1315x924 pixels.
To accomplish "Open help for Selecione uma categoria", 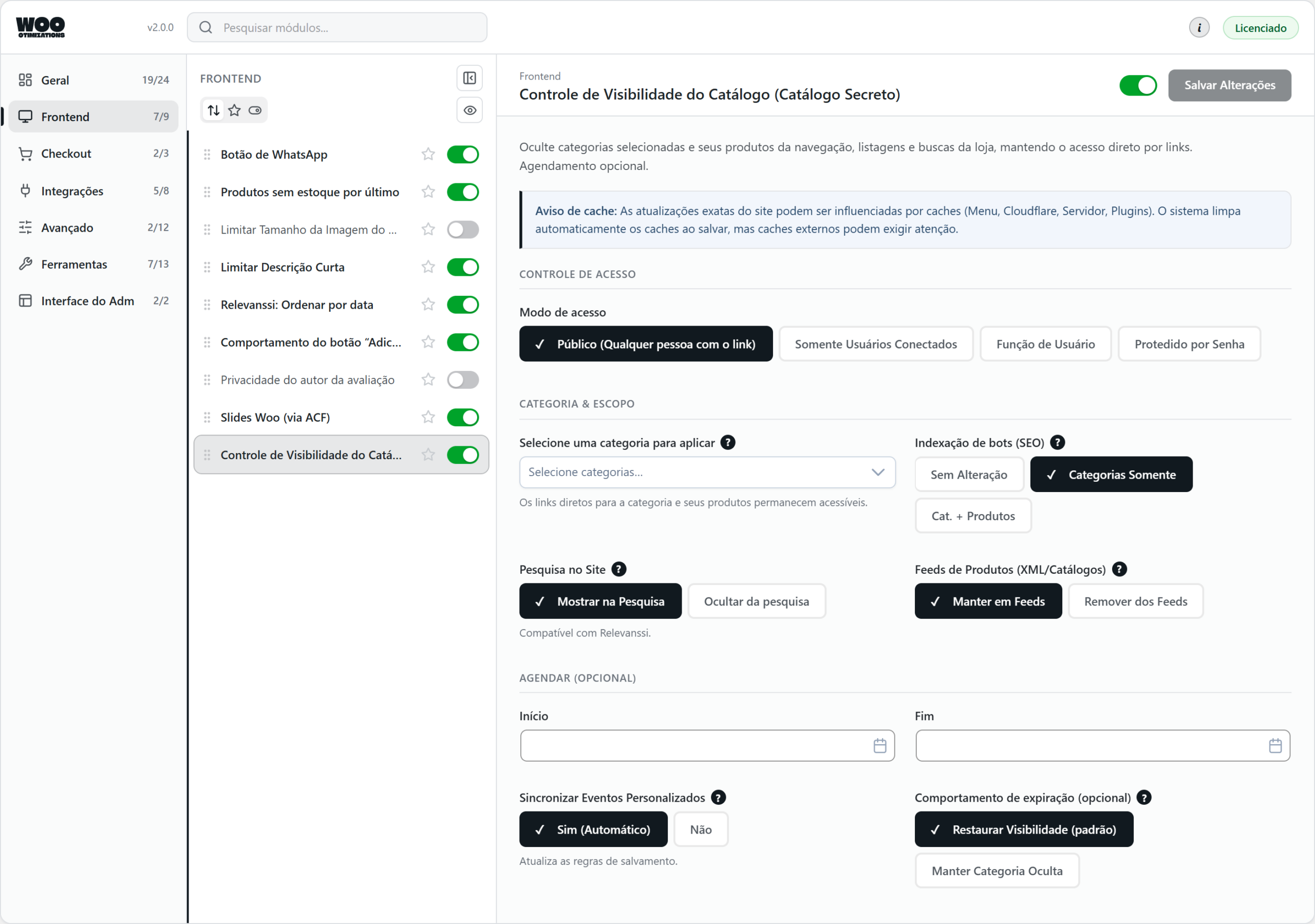I will point(727,442).
